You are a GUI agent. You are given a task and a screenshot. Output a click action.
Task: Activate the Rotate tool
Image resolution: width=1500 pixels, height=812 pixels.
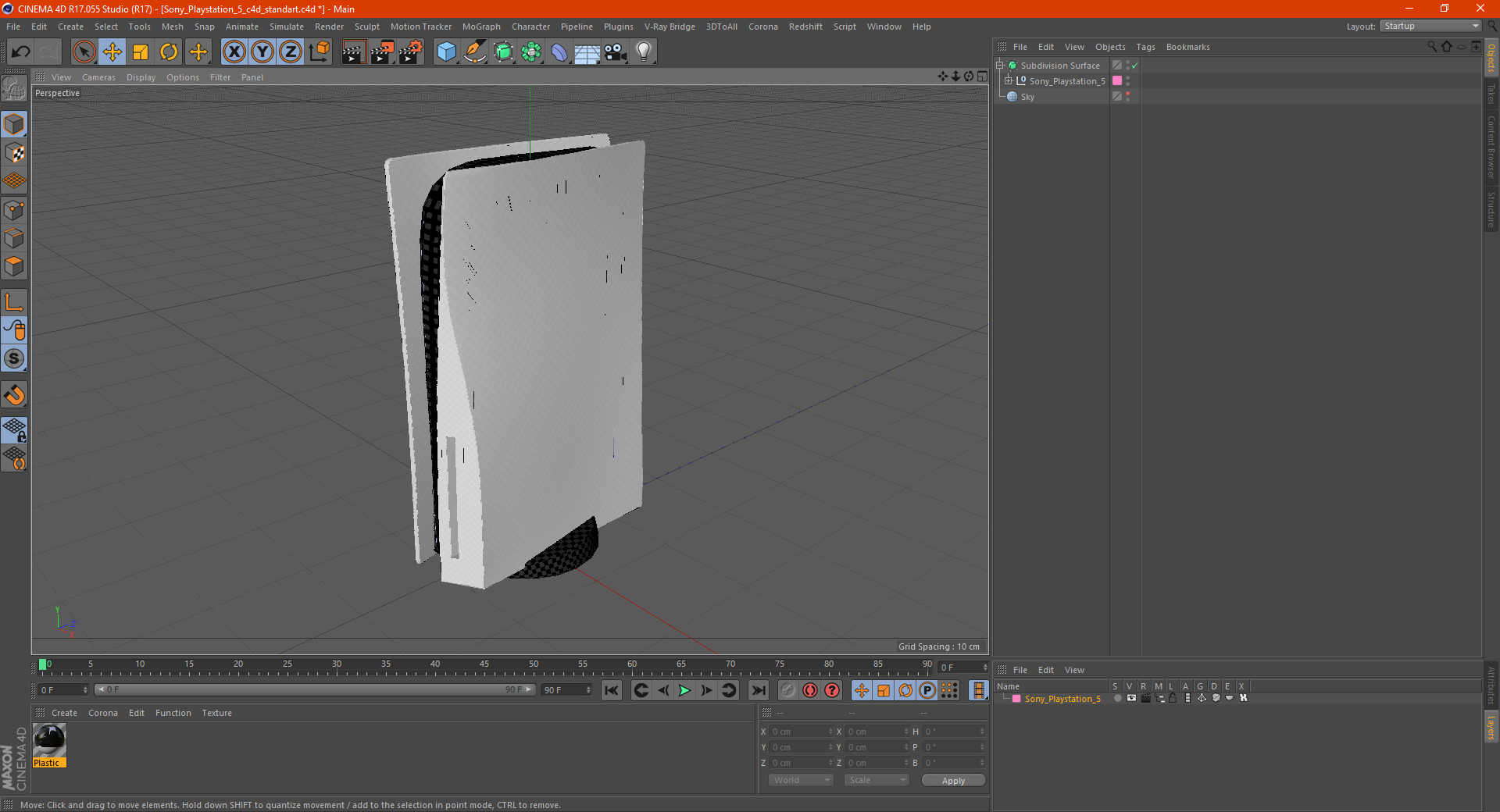coord(169,52)
